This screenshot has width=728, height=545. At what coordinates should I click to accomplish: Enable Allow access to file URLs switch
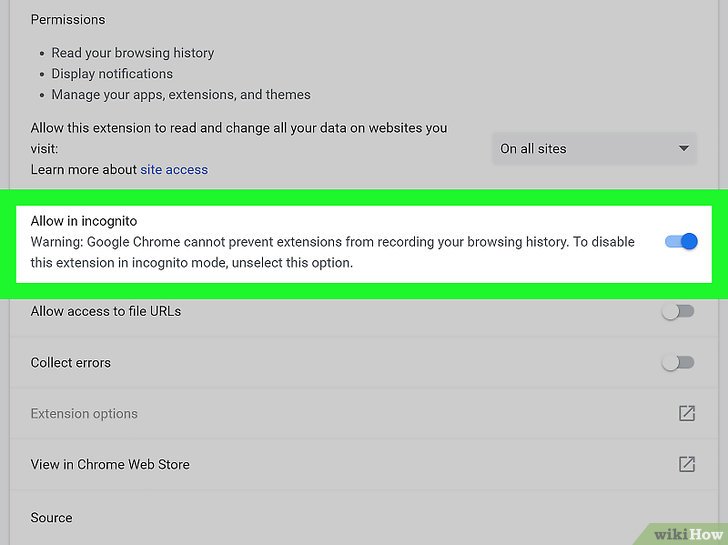click(678, 311)
